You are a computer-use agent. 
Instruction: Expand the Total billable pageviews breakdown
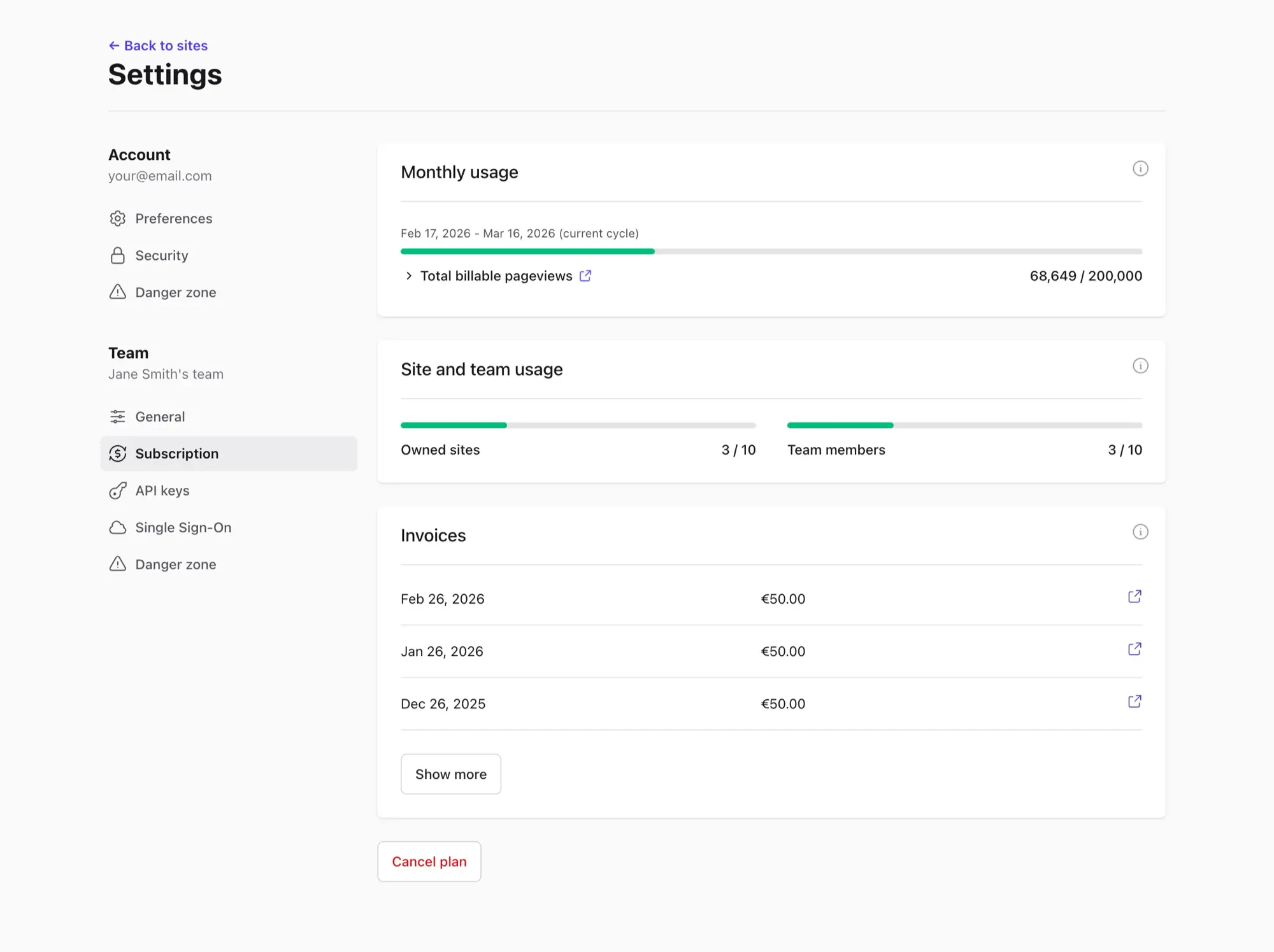point(409,276)
